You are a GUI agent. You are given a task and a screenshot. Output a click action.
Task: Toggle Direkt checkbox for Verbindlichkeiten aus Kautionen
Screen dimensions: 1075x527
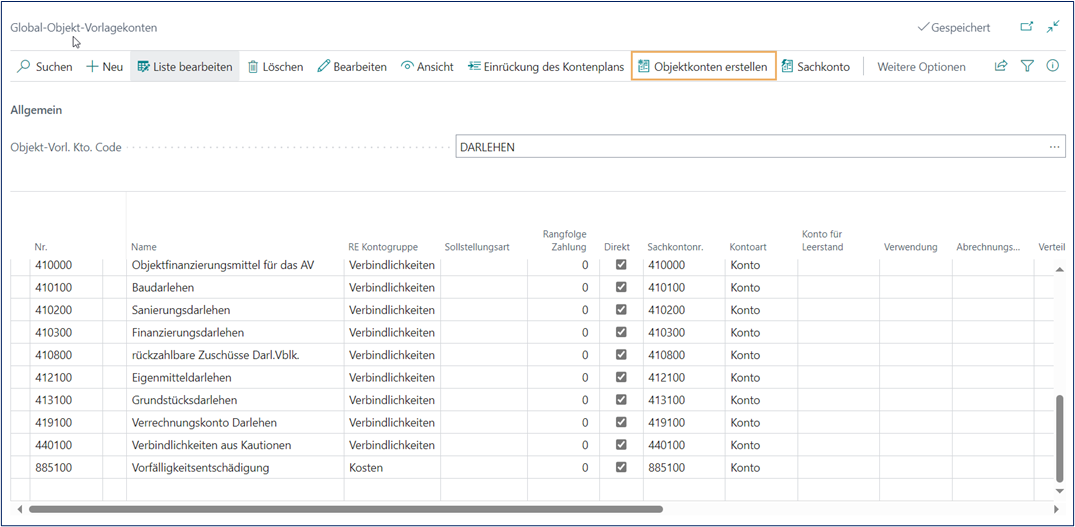tap(621, 445)
